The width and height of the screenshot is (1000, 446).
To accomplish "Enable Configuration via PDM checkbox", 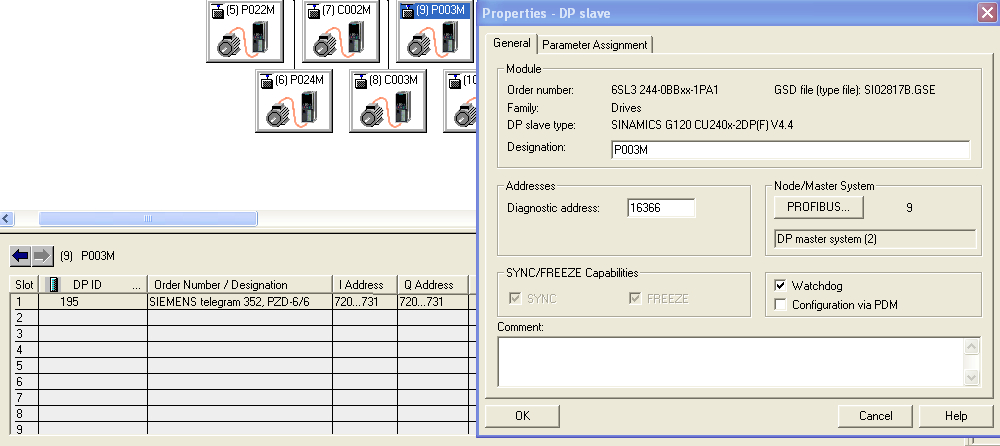I will (780, 304).
